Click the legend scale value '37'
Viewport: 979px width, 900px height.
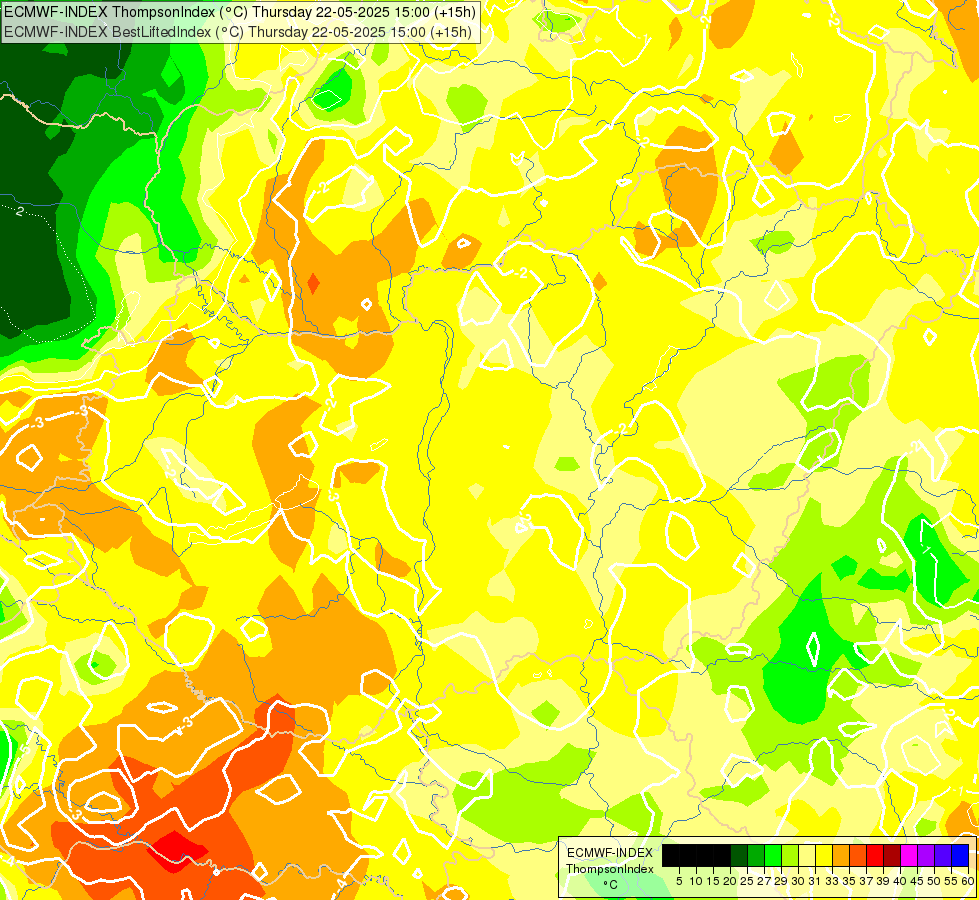pos(867,881)
